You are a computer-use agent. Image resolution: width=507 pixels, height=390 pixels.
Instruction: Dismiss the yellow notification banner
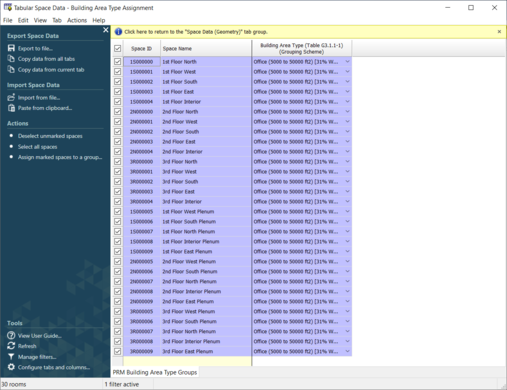(x=499, y=32)
